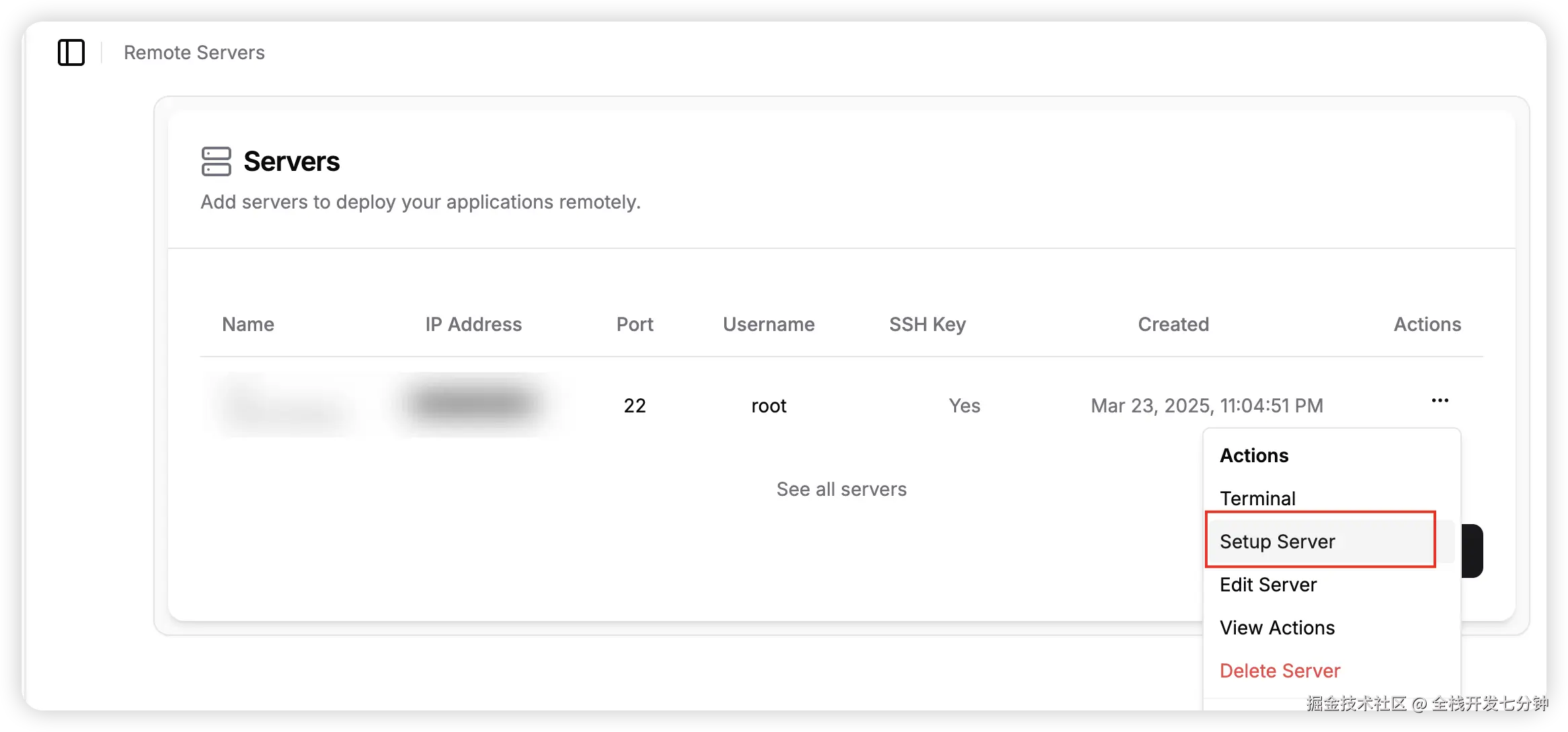Click the created date Mar 23, 2025
This screenshot has width=1568, height=732.
pos(1206,406)
